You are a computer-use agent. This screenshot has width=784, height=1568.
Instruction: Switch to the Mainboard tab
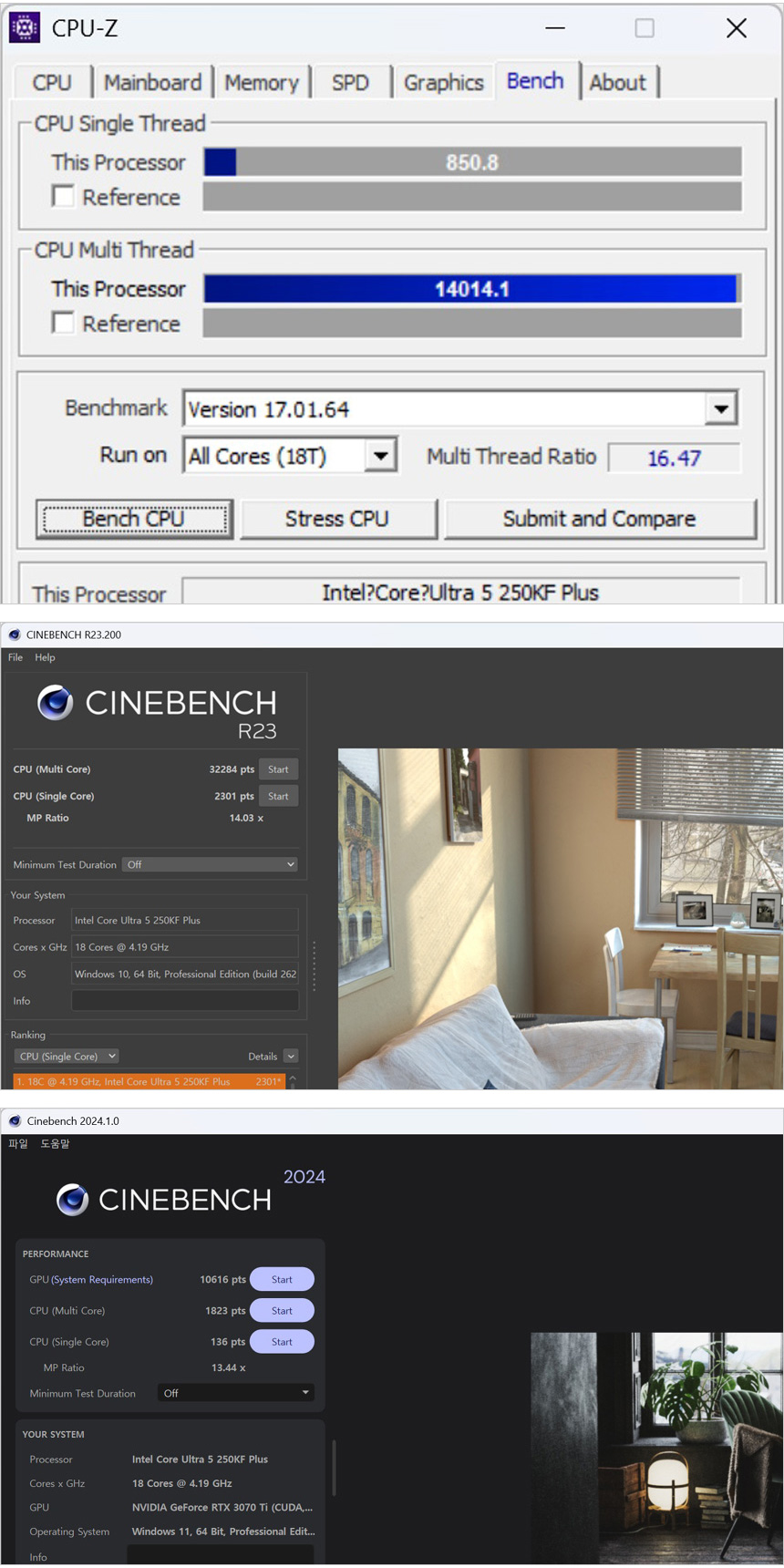(x=152, y=83)
